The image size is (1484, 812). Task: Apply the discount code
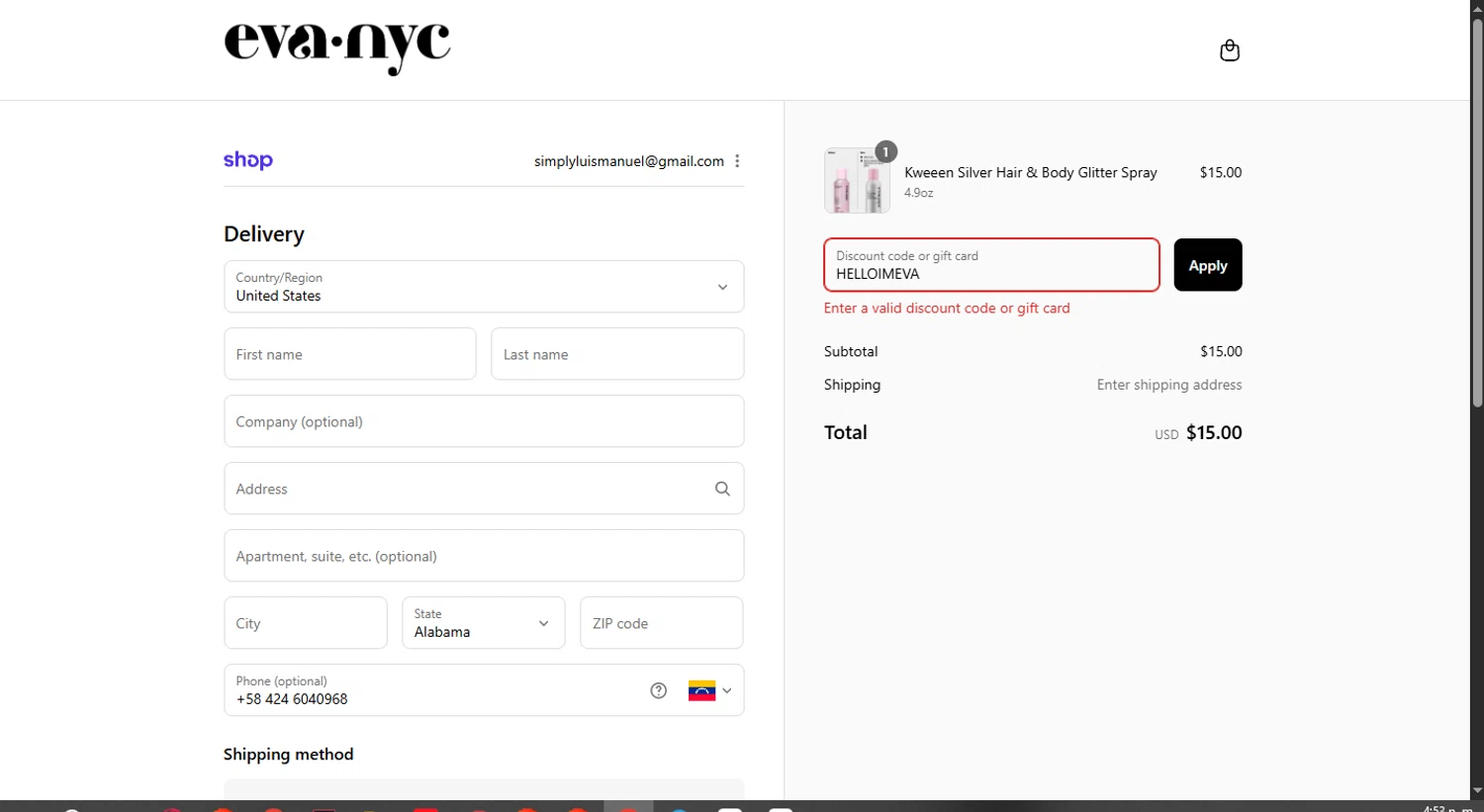(x=1208, y=265)
